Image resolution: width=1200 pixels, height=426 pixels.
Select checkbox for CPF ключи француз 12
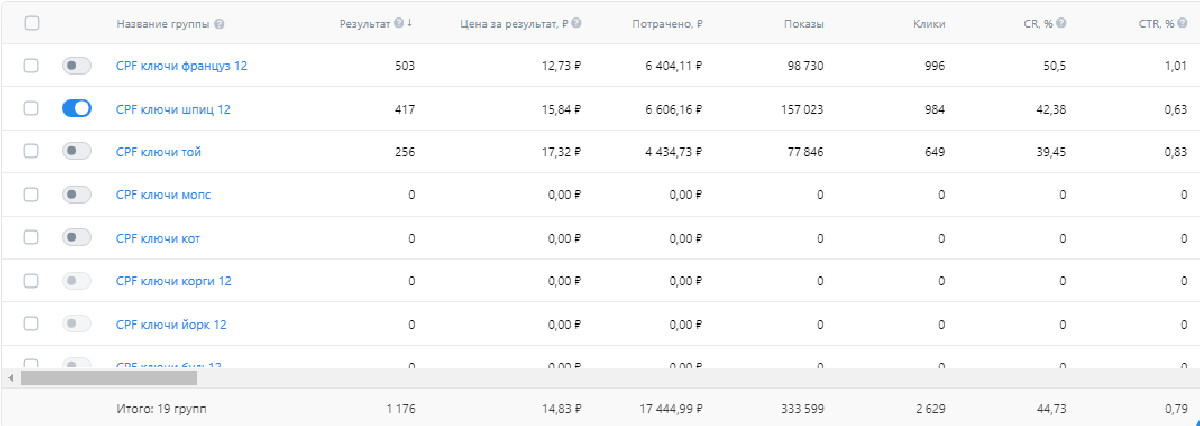pos(31,66)
